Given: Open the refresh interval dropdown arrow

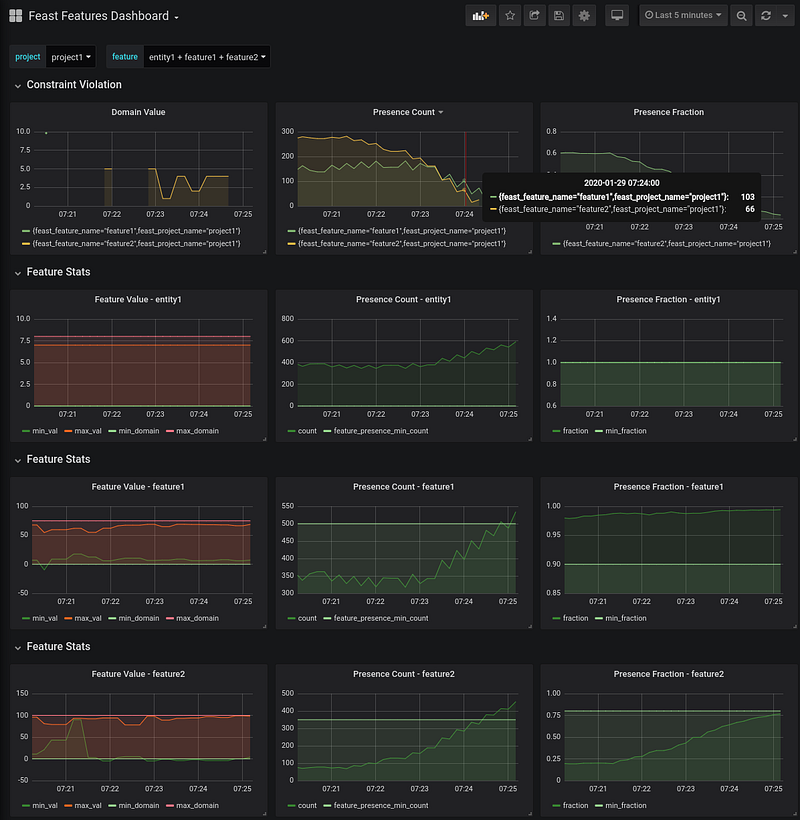Looking at the screenshot, I should [783, 16].
